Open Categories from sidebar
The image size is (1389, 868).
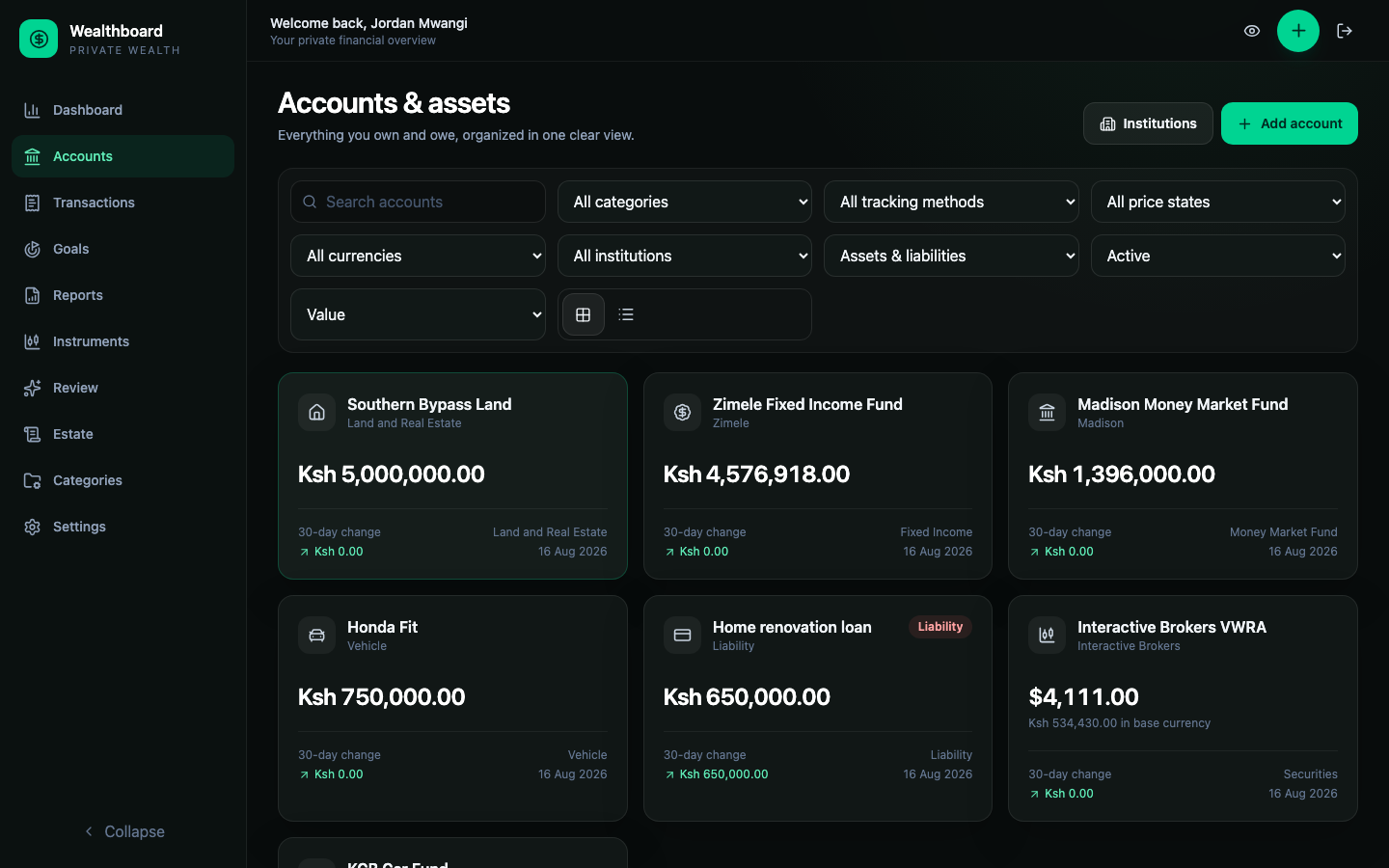pyautogui.click(x=123, y=480)
